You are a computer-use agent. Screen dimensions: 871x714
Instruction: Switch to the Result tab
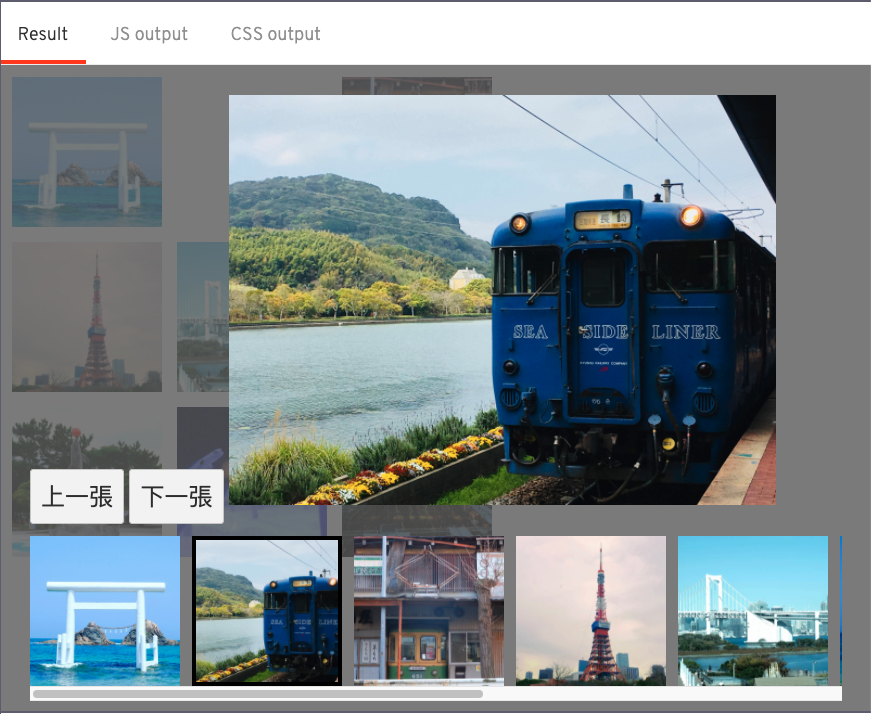(x=43, y=34)
